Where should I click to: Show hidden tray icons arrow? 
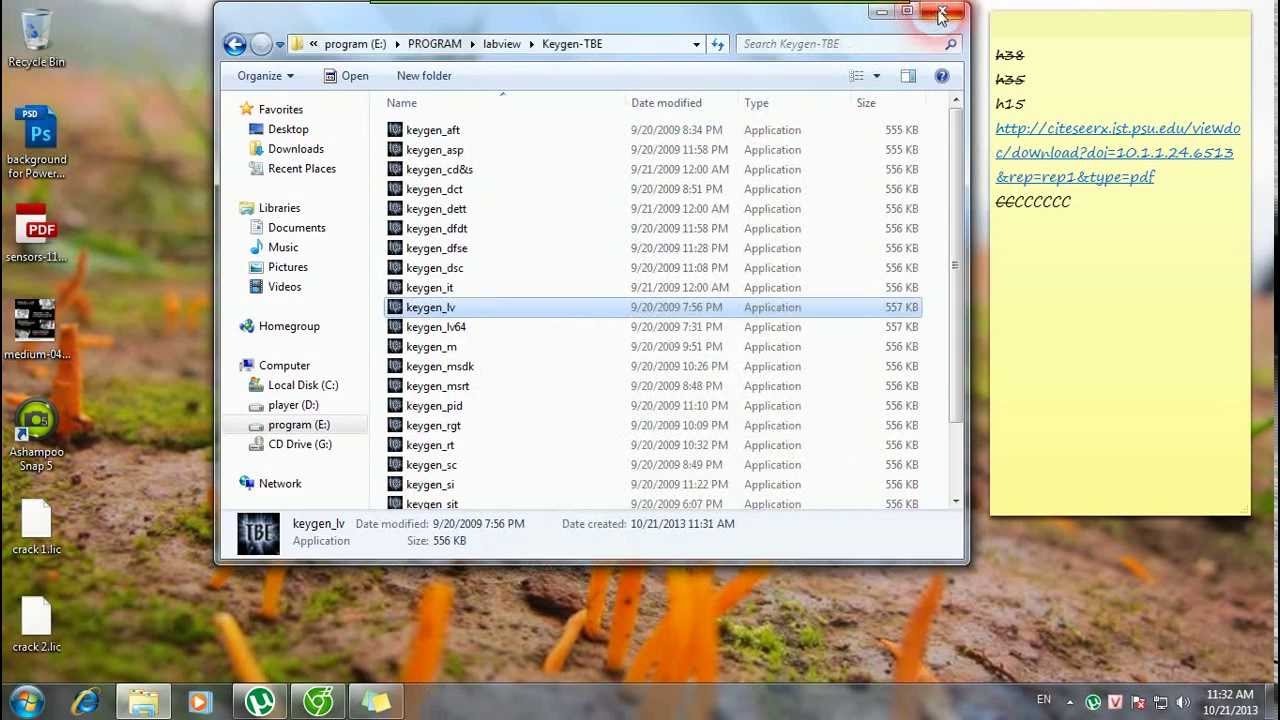coord(1069,702)
